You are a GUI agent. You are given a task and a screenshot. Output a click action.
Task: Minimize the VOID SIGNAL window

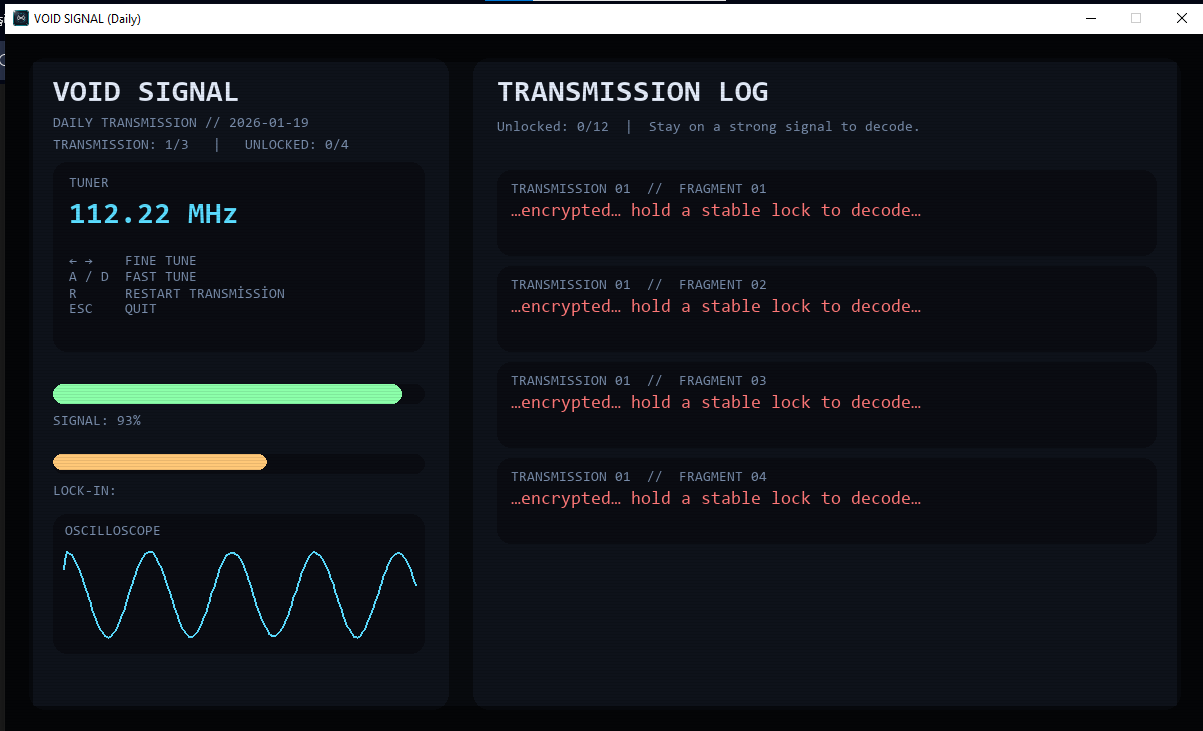1090,18
